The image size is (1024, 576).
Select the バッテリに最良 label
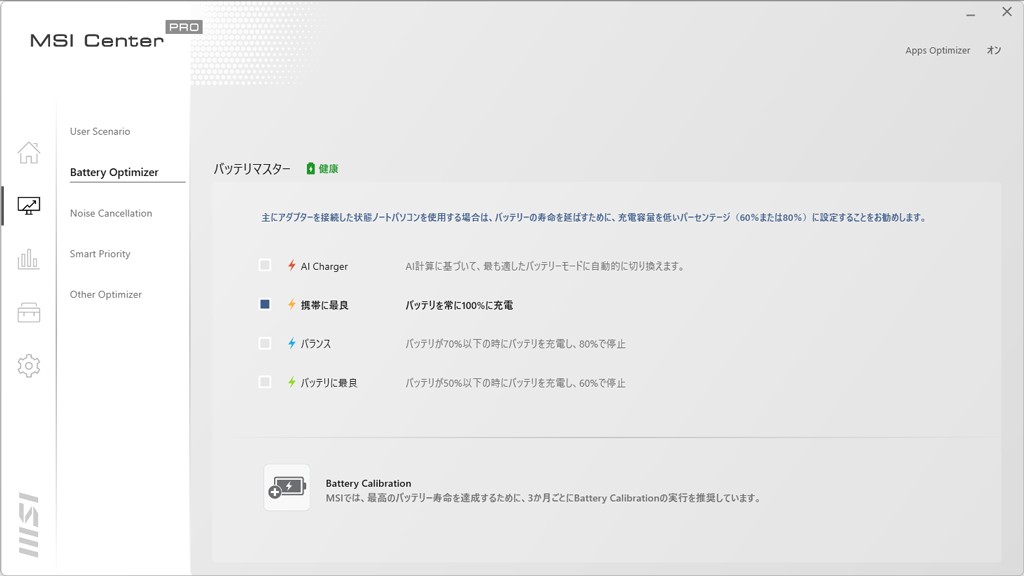pyautogui.click(x=328, y=383)
